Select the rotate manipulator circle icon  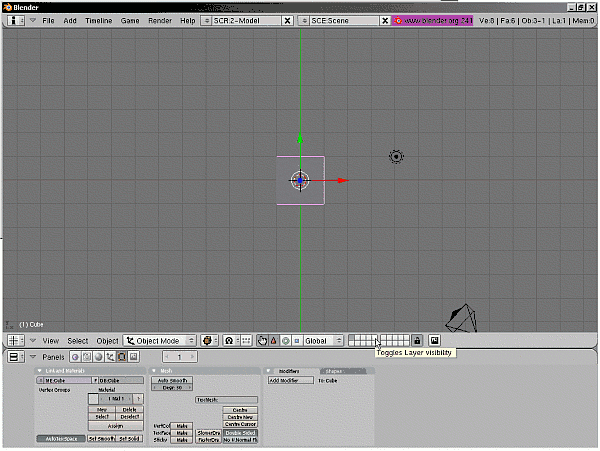[285, 341]
